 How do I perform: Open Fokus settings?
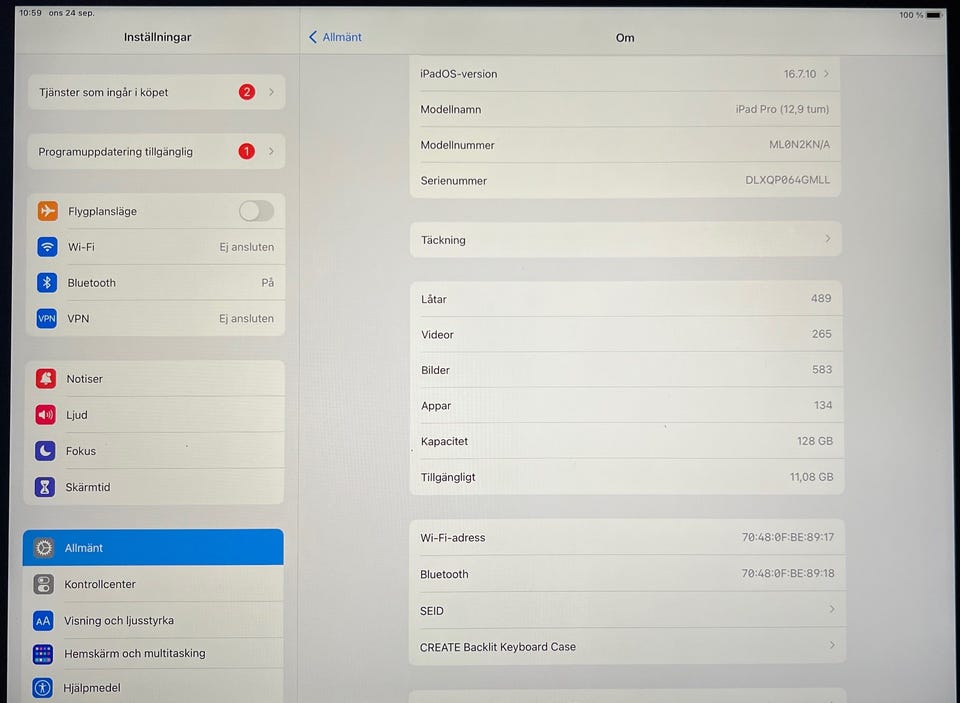[154, 451]
